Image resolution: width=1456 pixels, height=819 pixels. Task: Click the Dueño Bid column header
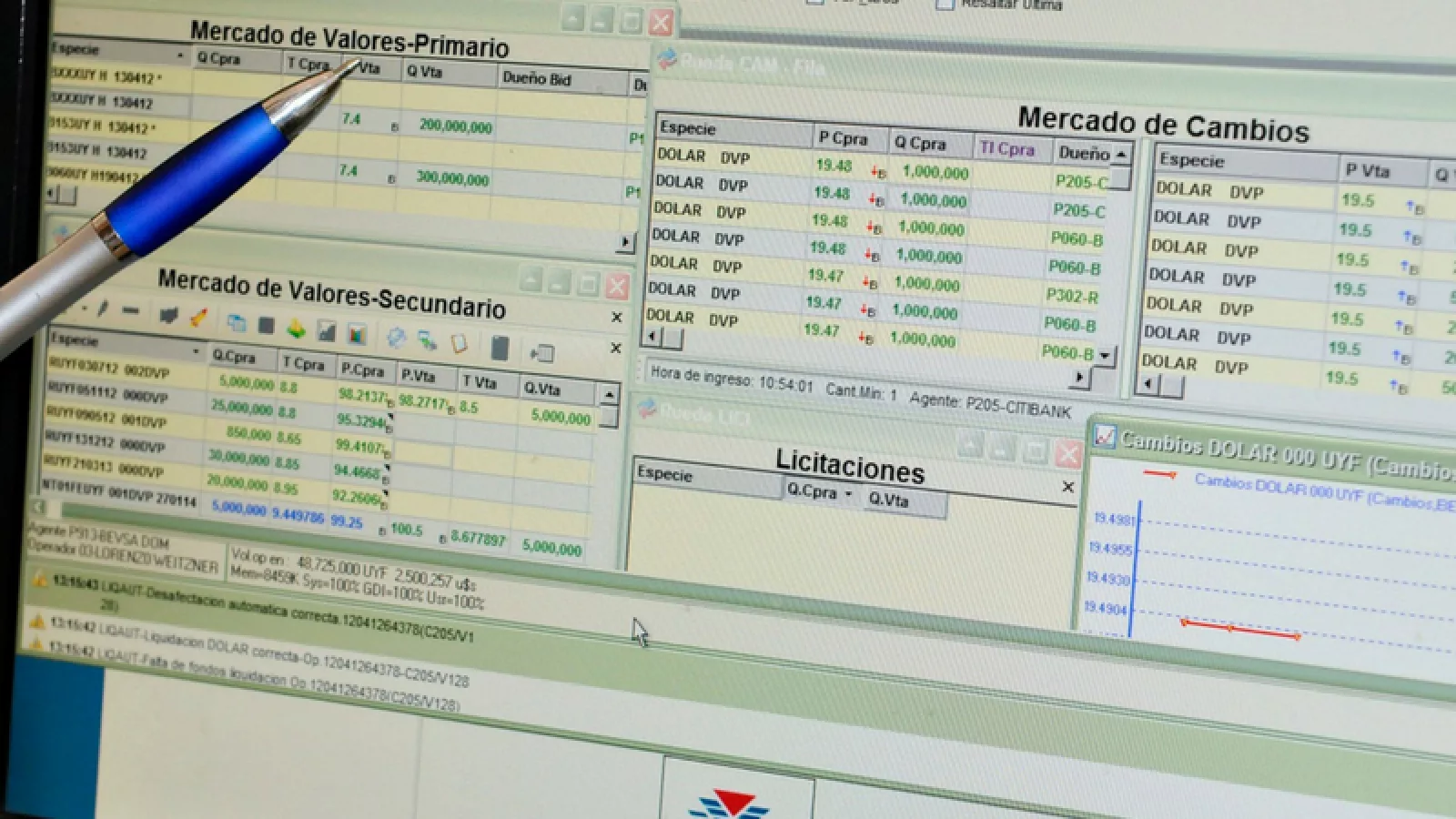point(537,79)
